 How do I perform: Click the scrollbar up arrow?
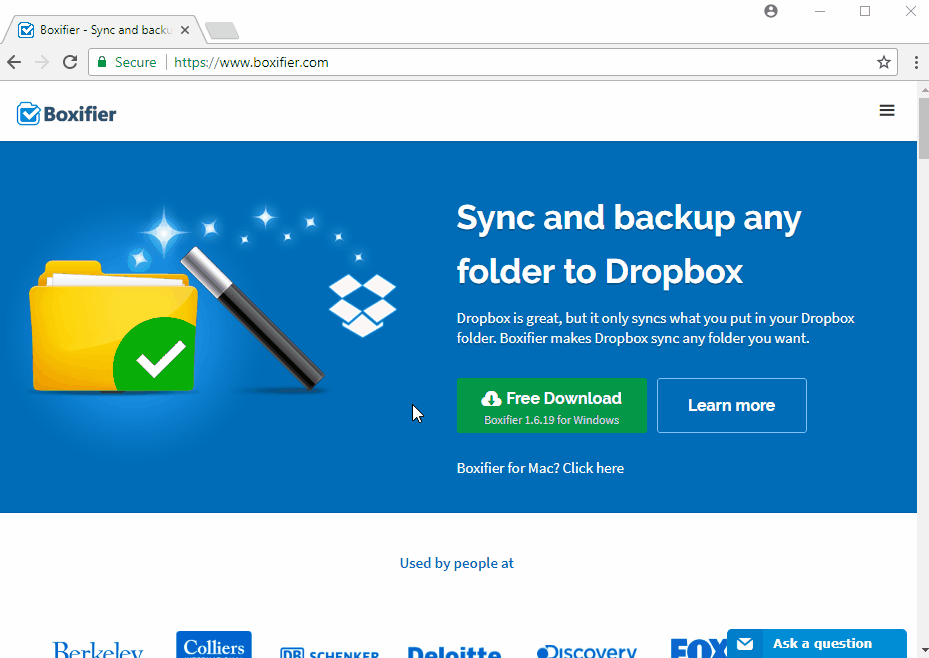[x=924, y=89]
